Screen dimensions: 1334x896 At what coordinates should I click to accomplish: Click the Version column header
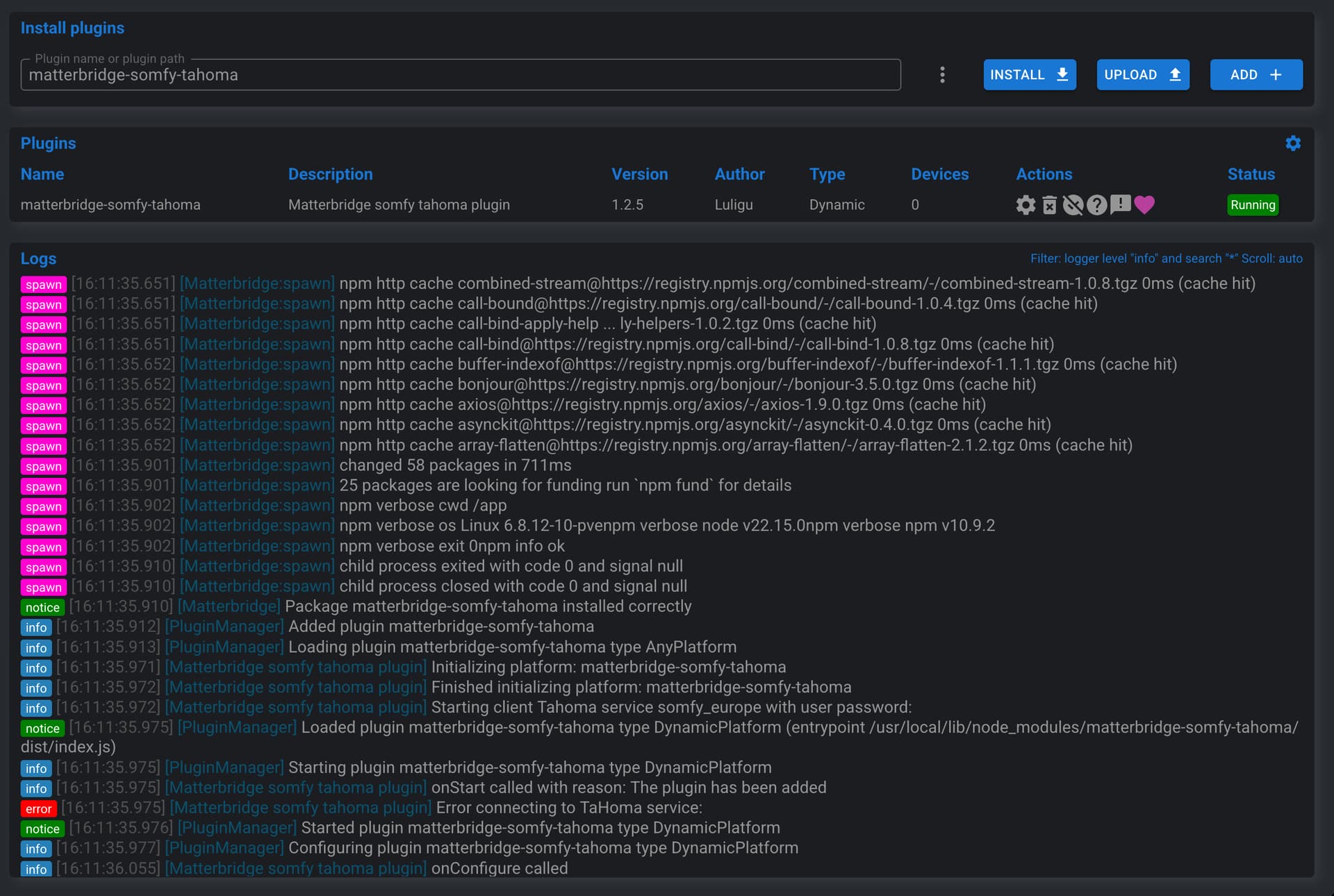[x=639, y=174]
